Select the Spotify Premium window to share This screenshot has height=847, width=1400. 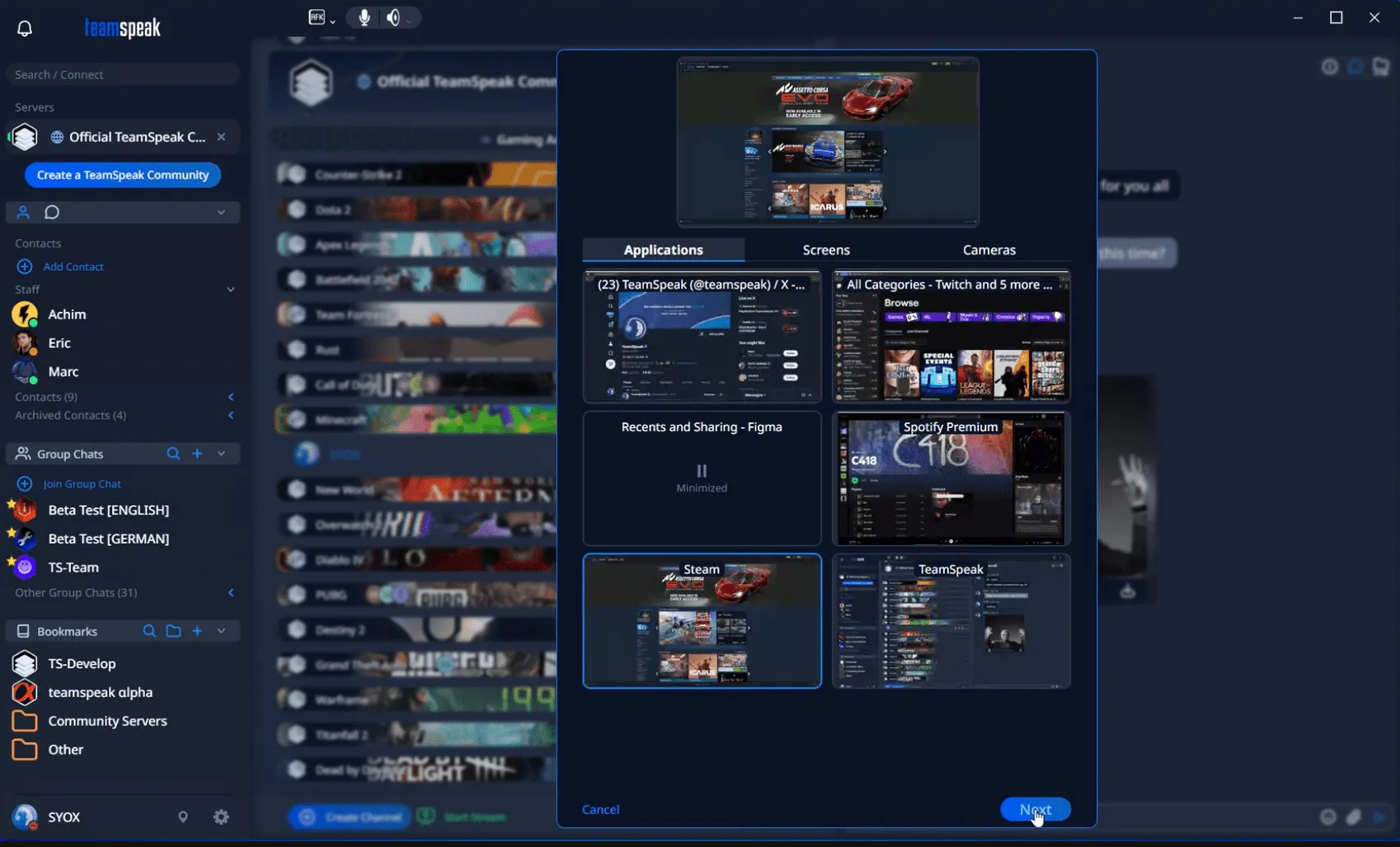(950, 478)
